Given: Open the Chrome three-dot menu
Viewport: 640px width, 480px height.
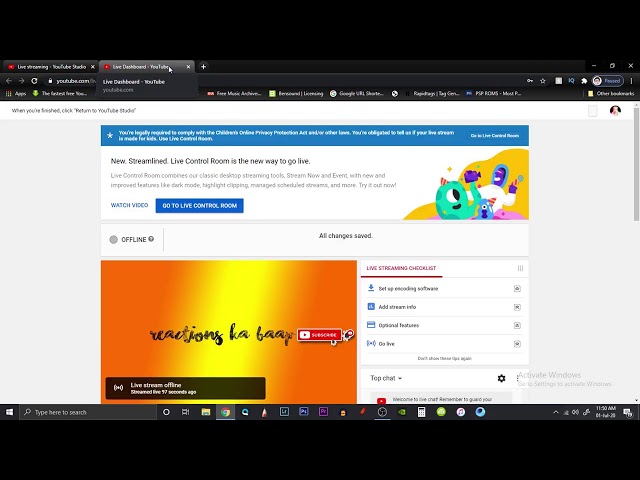Looking at the screenshot, I should [631, 81].
